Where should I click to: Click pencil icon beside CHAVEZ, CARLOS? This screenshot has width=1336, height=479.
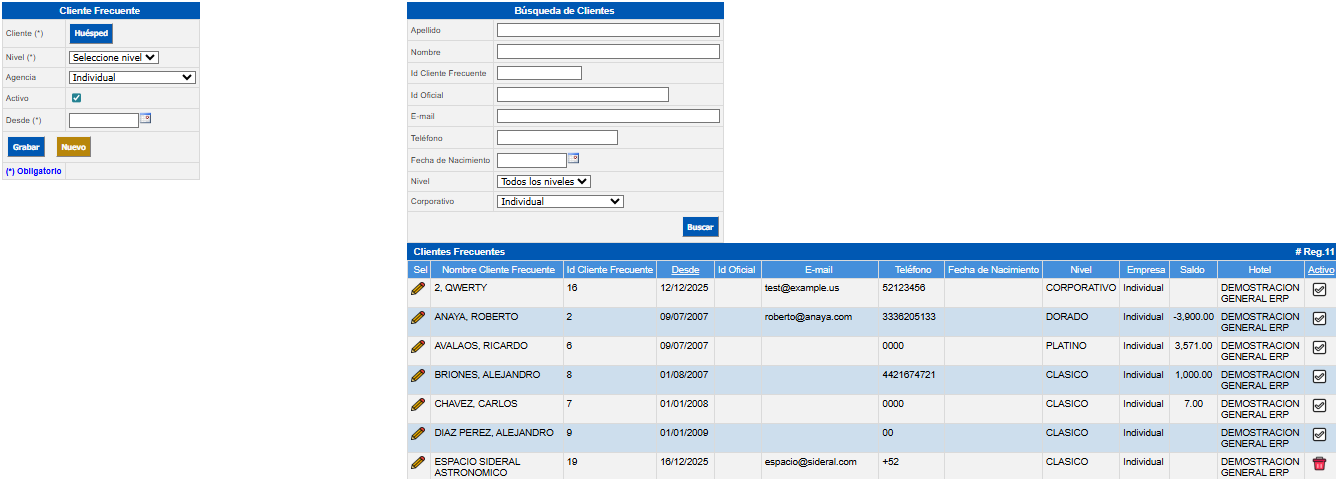coord(418,404)
